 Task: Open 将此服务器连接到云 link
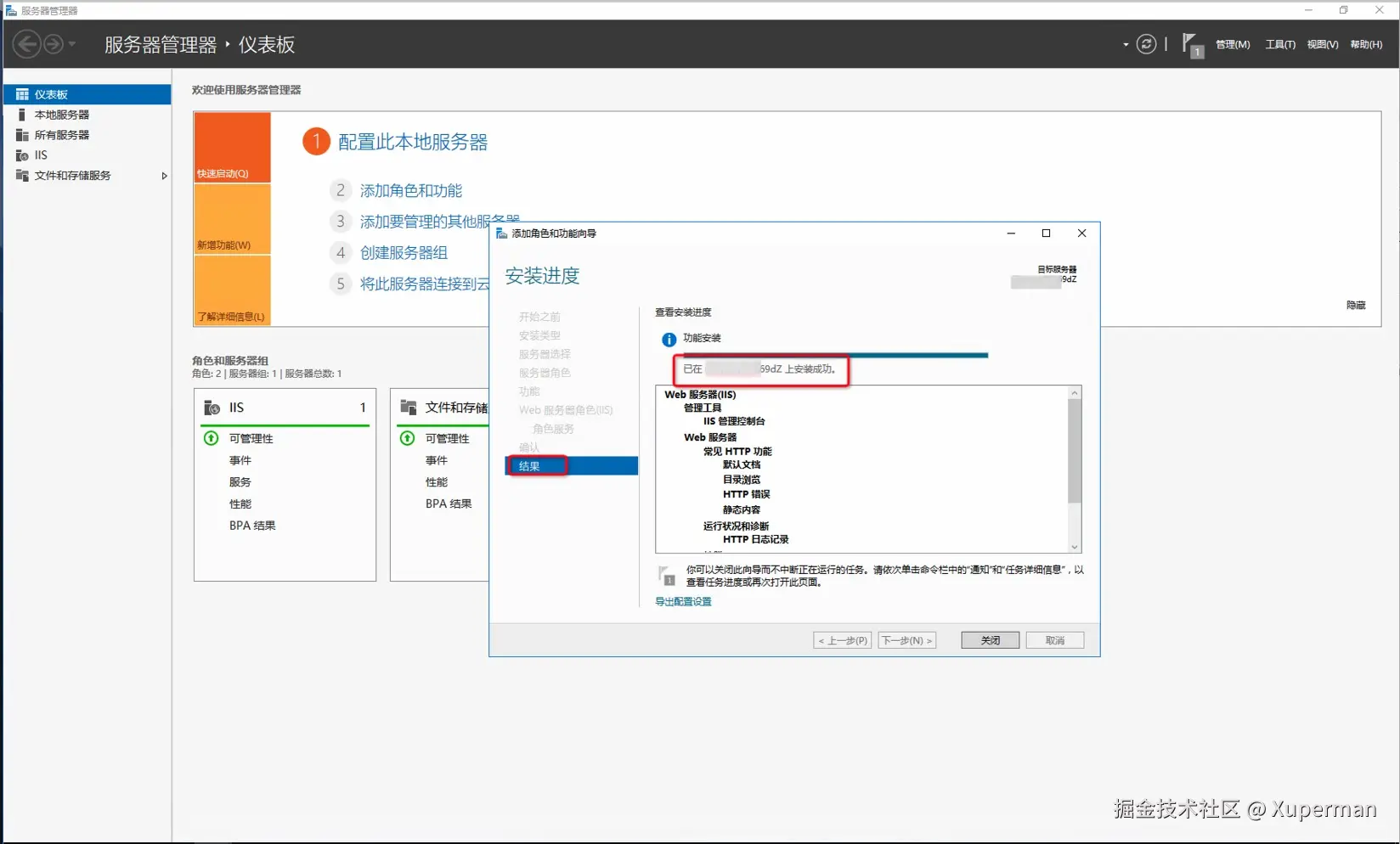coord(425,284)
